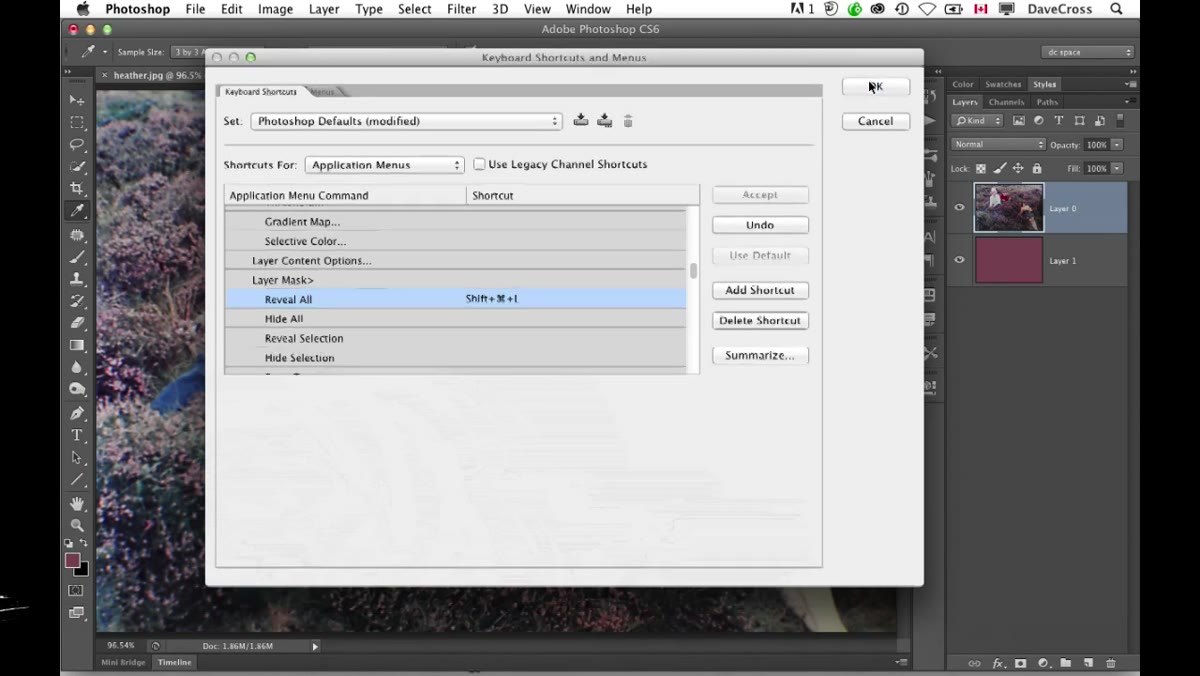
Task: Open the Sample Size dropdown in options bar
Action: (x=188, y=52)
